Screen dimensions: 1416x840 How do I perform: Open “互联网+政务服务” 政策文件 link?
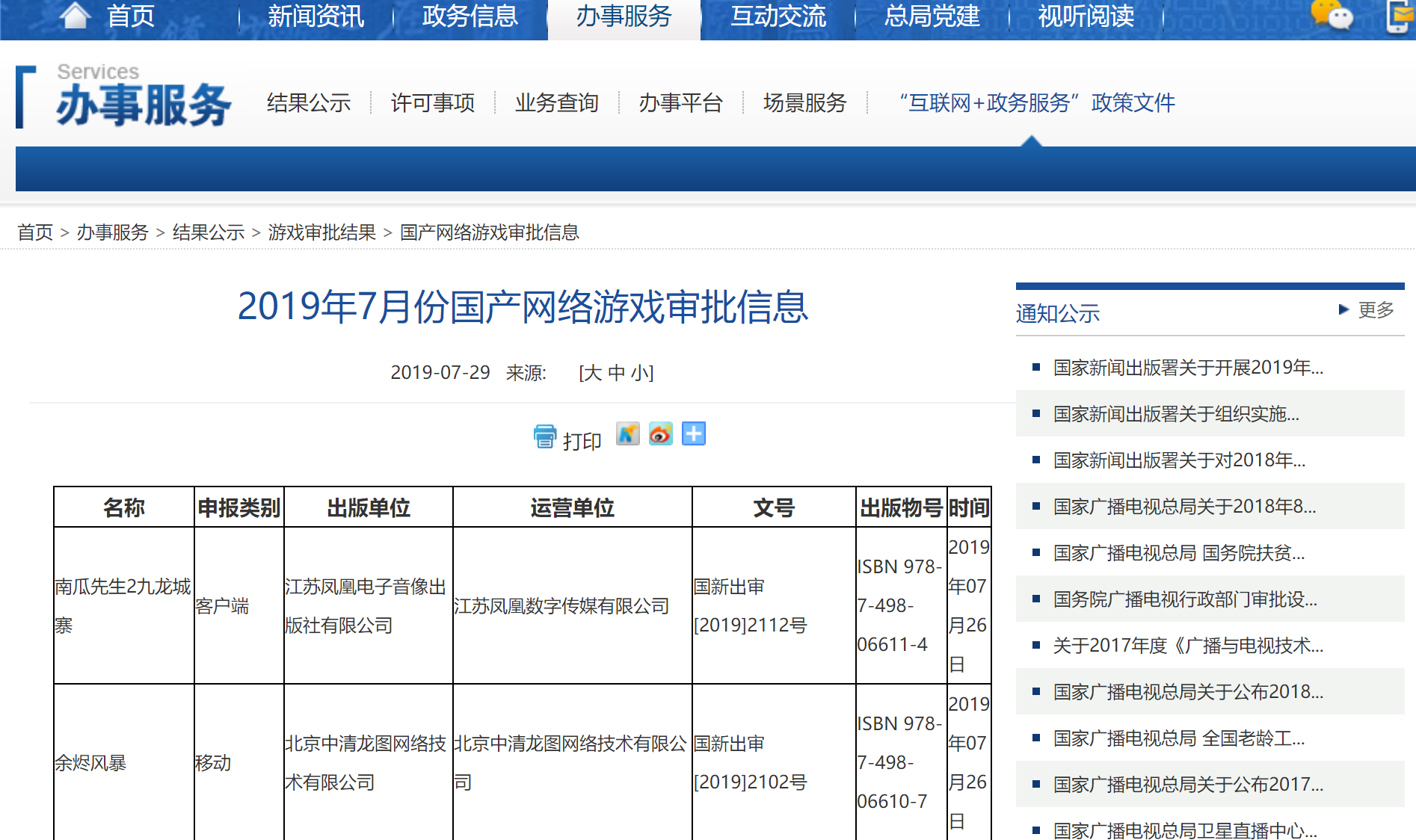click(1037, 102)
